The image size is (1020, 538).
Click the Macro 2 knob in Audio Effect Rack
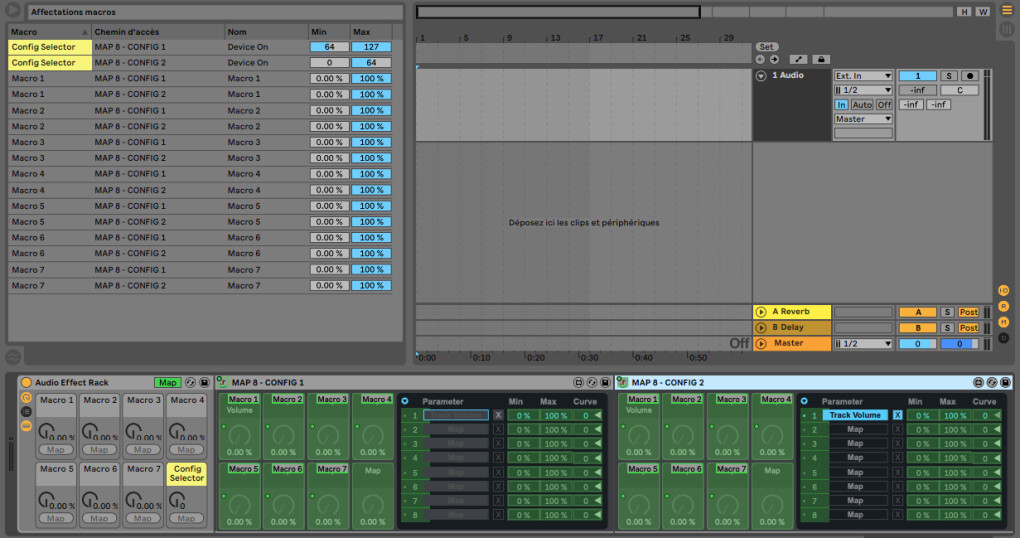(x=90, y=431)
